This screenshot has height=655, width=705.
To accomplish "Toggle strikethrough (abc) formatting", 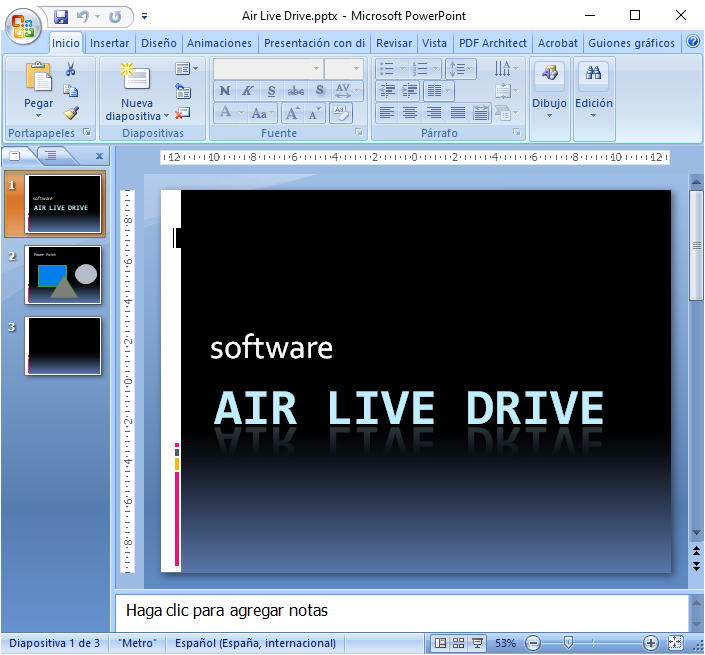I will coord(295,91).
